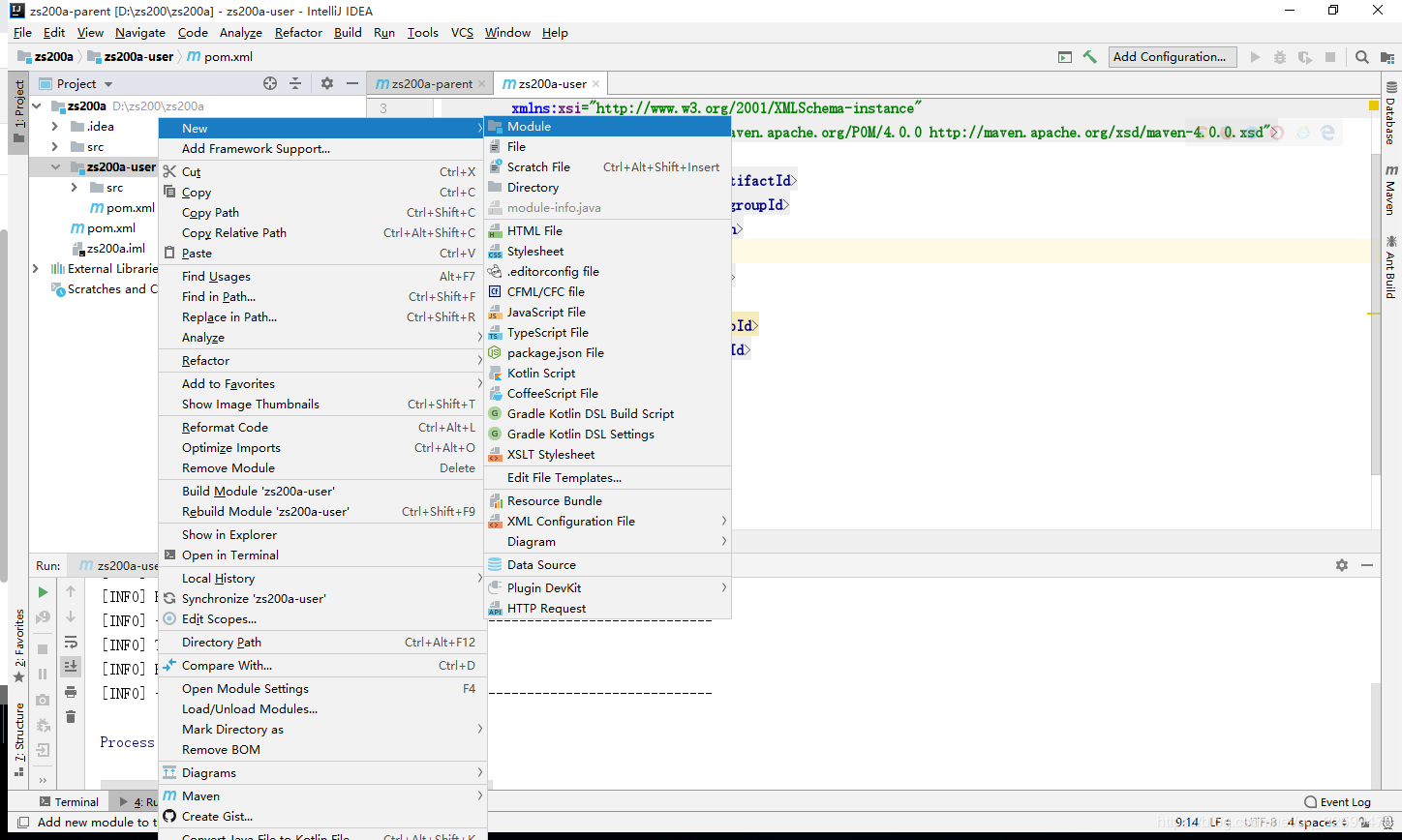The height and width of the screenshot is (840, 1402).
Task: Choose Open in Terminal from context menu
Action: pos(229,555)
